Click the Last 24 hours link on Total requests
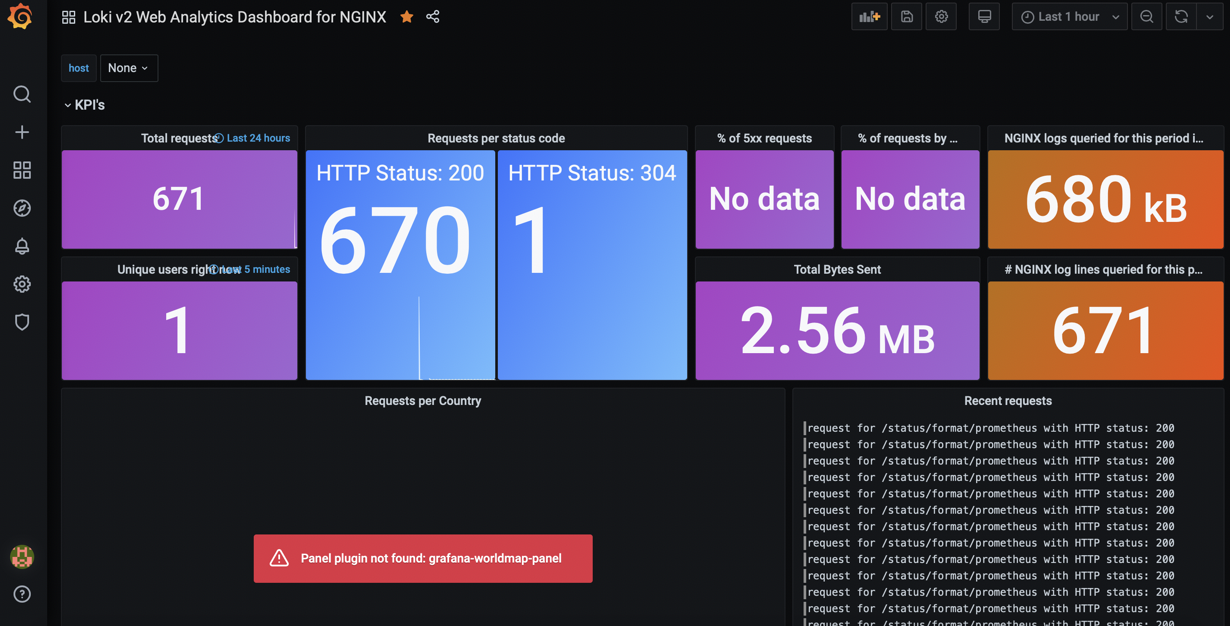The width and height of the screenshot is (1230, 626). pyautogui.click(x=260, y=138)
